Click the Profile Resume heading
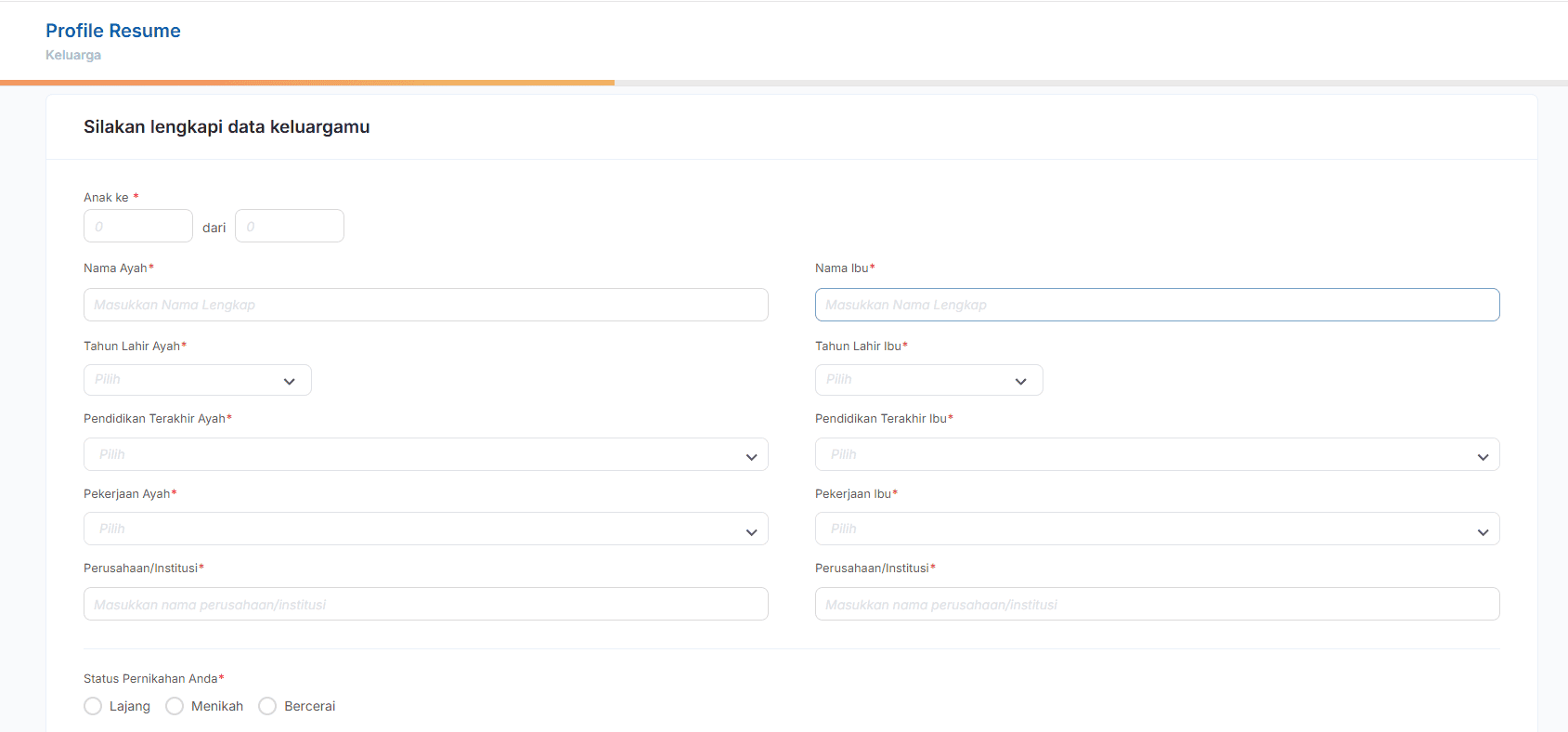This screenshot has width=1568, height=732. click(x=113, y=31)
